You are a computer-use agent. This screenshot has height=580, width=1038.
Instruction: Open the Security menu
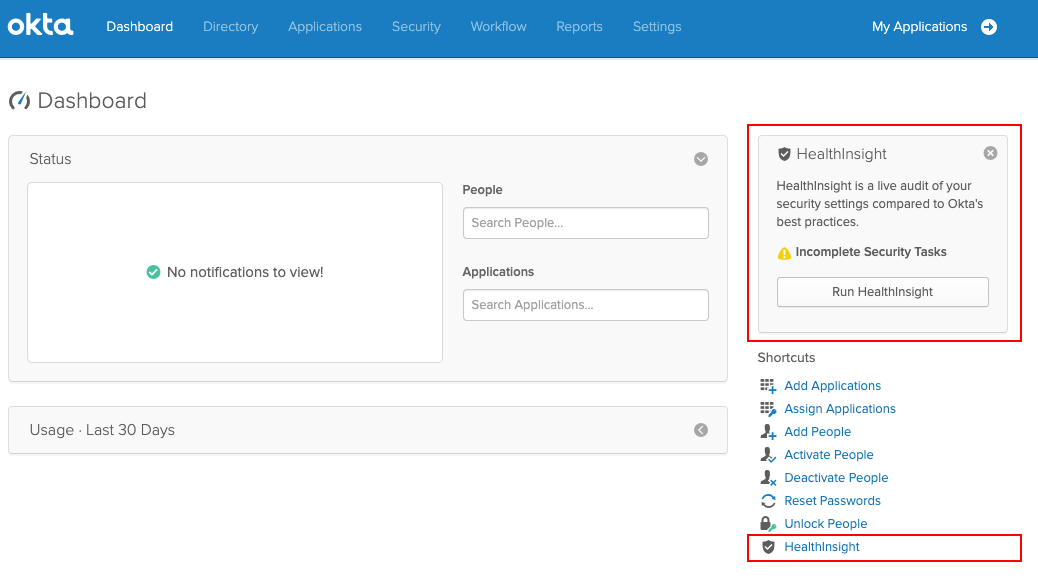point(416,26)
